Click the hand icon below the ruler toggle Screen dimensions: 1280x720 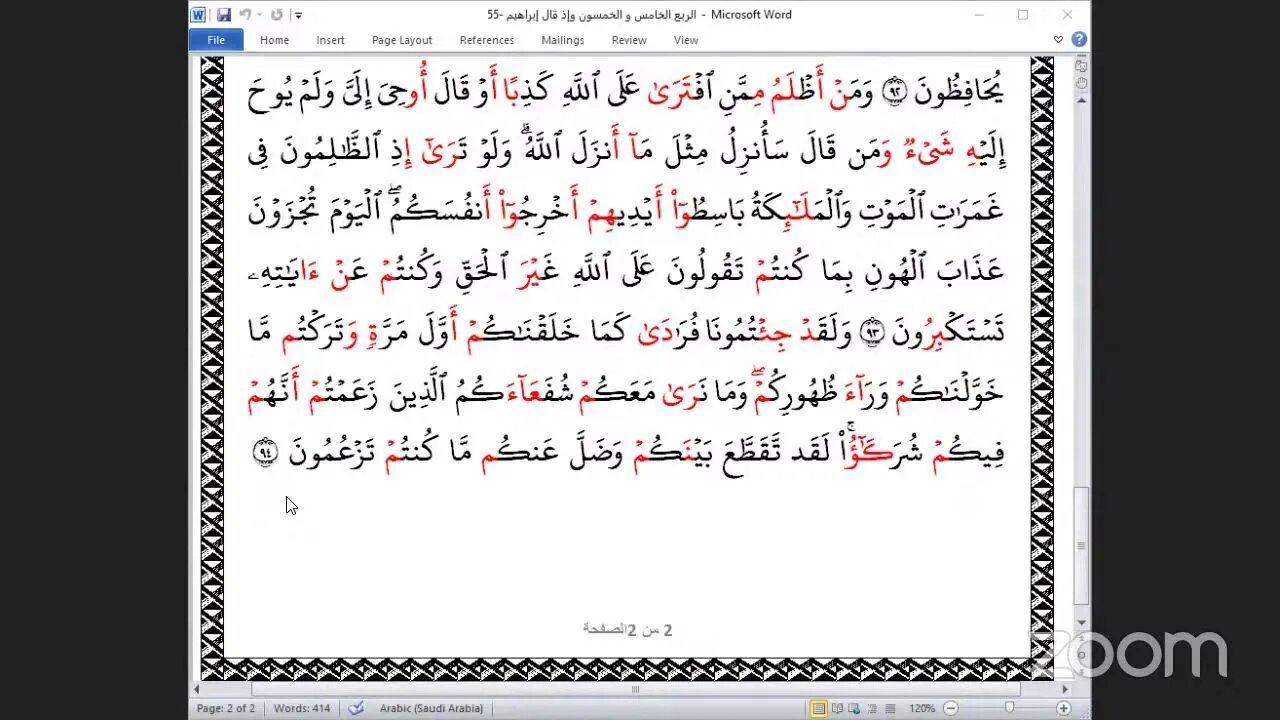click(x=1081, y=83)
